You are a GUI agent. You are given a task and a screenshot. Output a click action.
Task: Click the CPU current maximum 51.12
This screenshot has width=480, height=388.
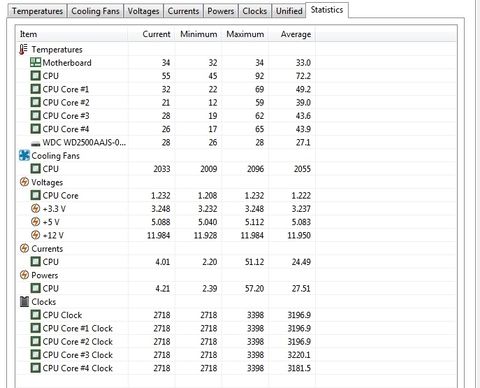pyautogui.click(x=254, y=262)
